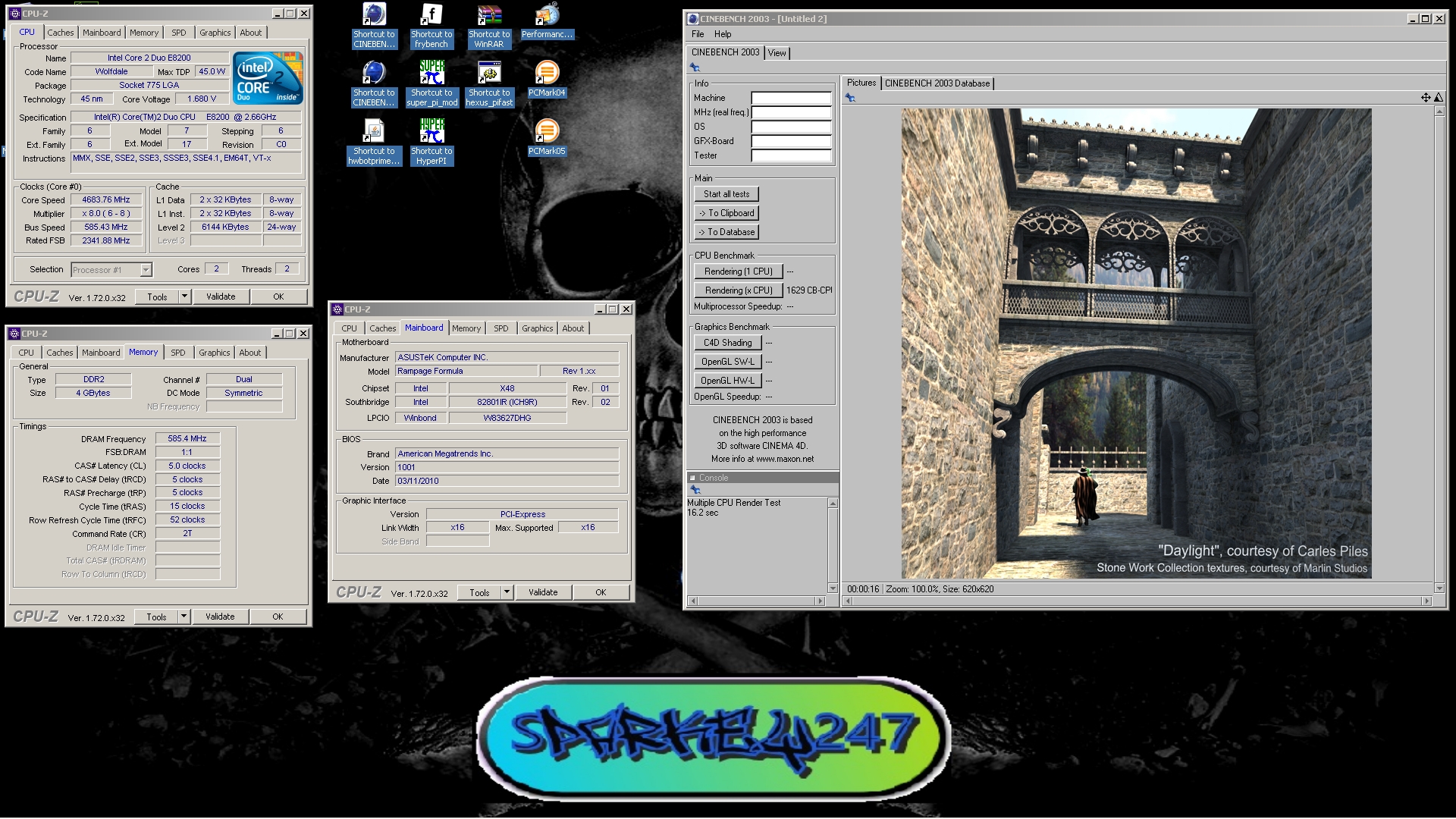
Task: Switch to the Graphics tab in the CPU-Z Memory window
Action: point(215,353)
